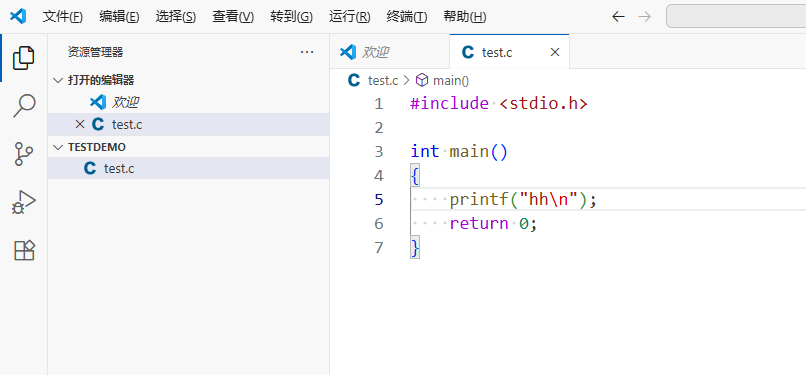Click the main function name in code

[x=469, y=152]
